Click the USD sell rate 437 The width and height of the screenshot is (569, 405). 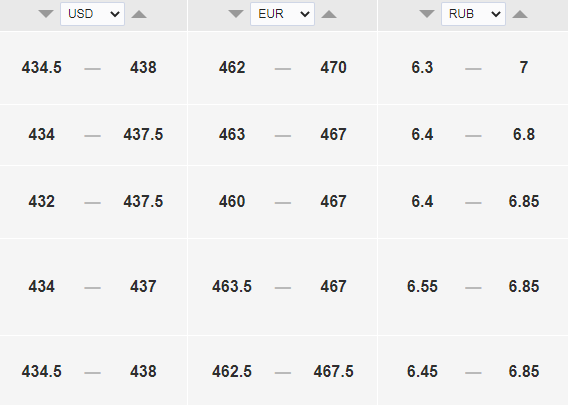pos(143,286)
